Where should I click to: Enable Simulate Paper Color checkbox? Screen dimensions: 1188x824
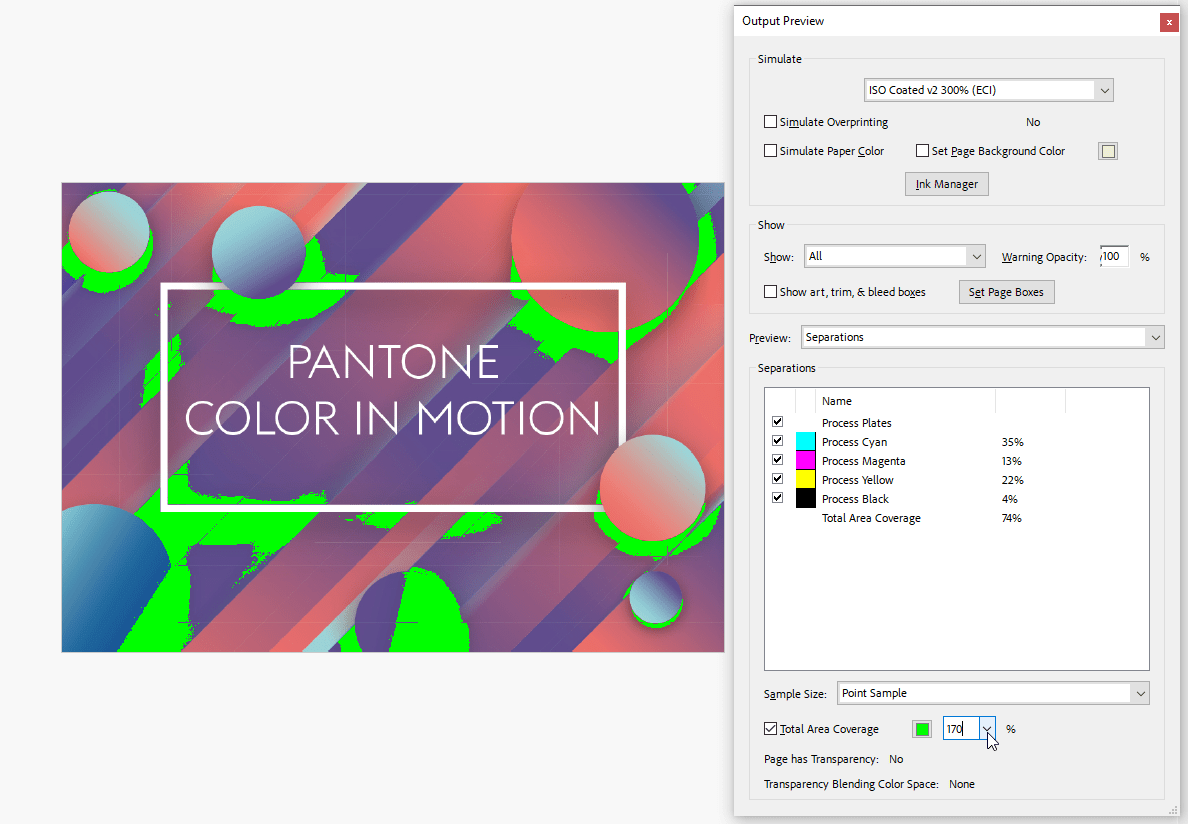point(770,151)
